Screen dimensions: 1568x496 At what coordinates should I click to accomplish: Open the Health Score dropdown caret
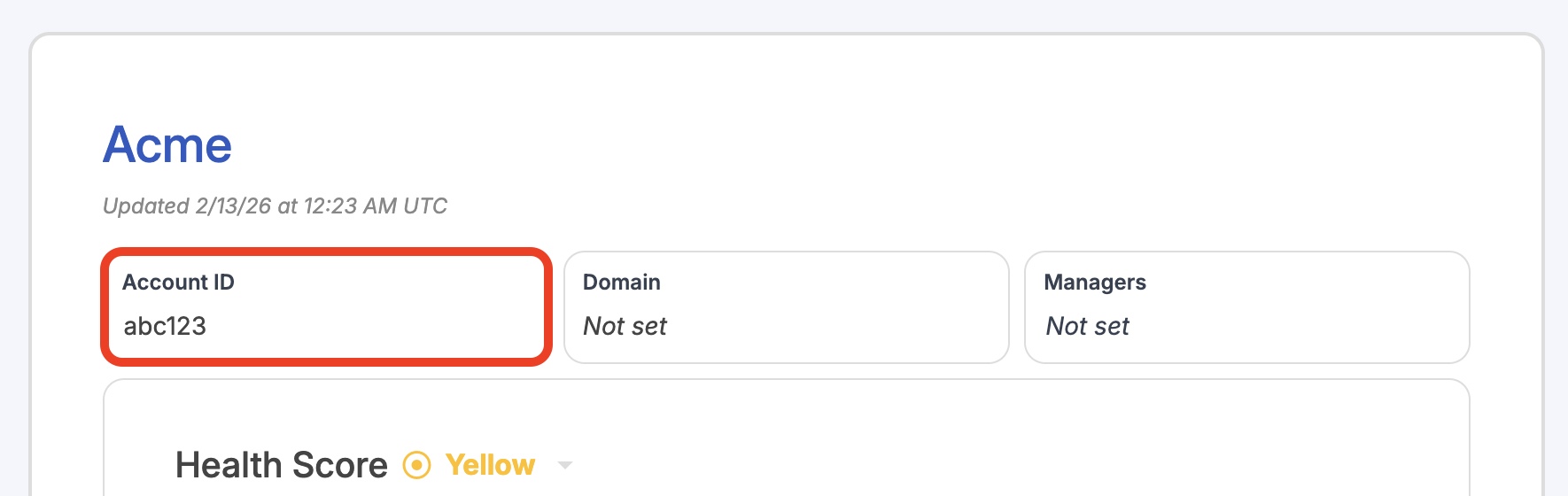click(x=565, y=465)
